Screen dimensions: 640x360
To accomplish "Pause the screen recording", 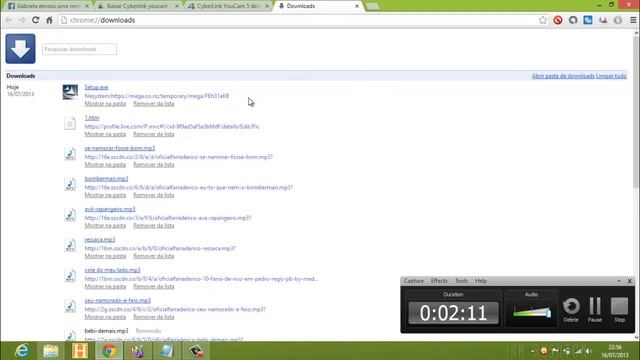I will click(595, 310).
